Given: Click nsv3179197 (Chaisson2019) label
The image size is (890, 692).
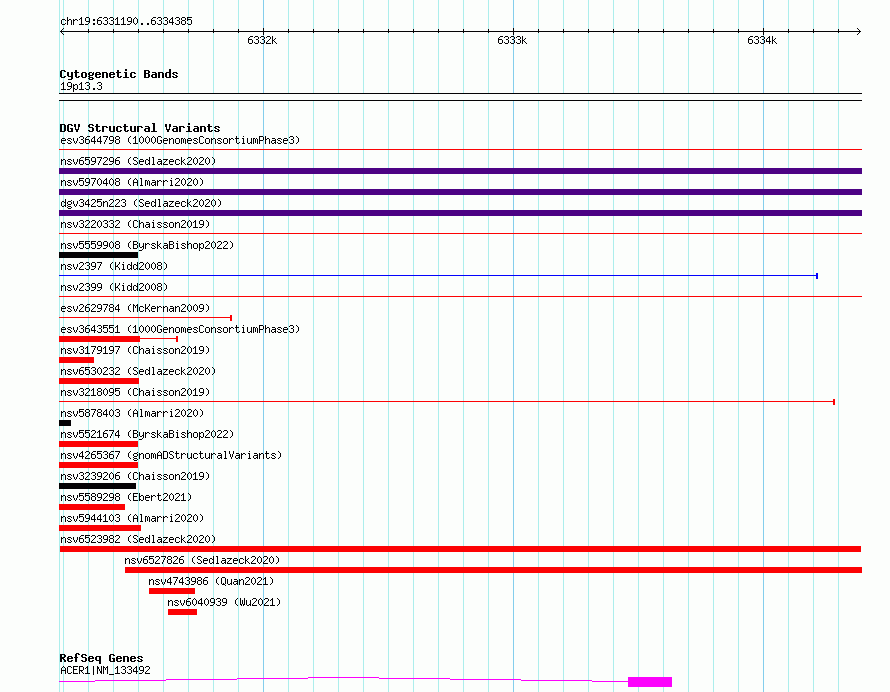Looking at the screenshot, I should pyautogui.click(x=135, y=350).
